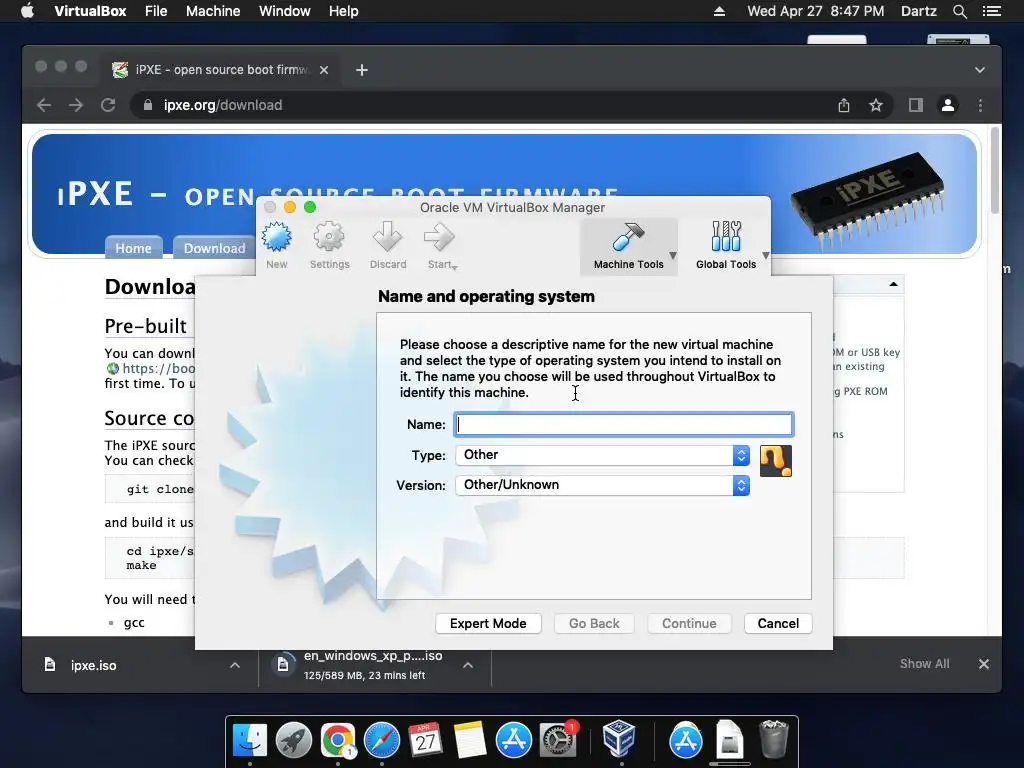Click the OS type icon beside Type field

click(776, 461)
